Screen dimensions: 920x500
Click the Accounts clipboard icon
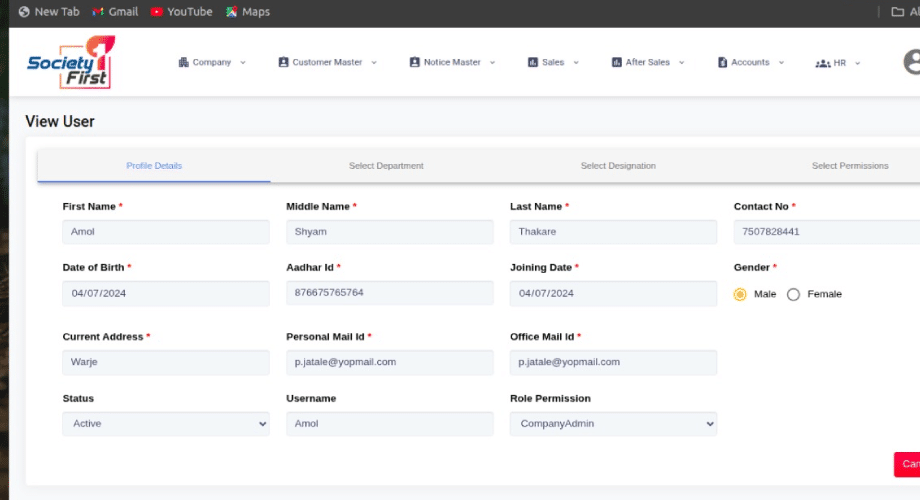tap(722, 62)
